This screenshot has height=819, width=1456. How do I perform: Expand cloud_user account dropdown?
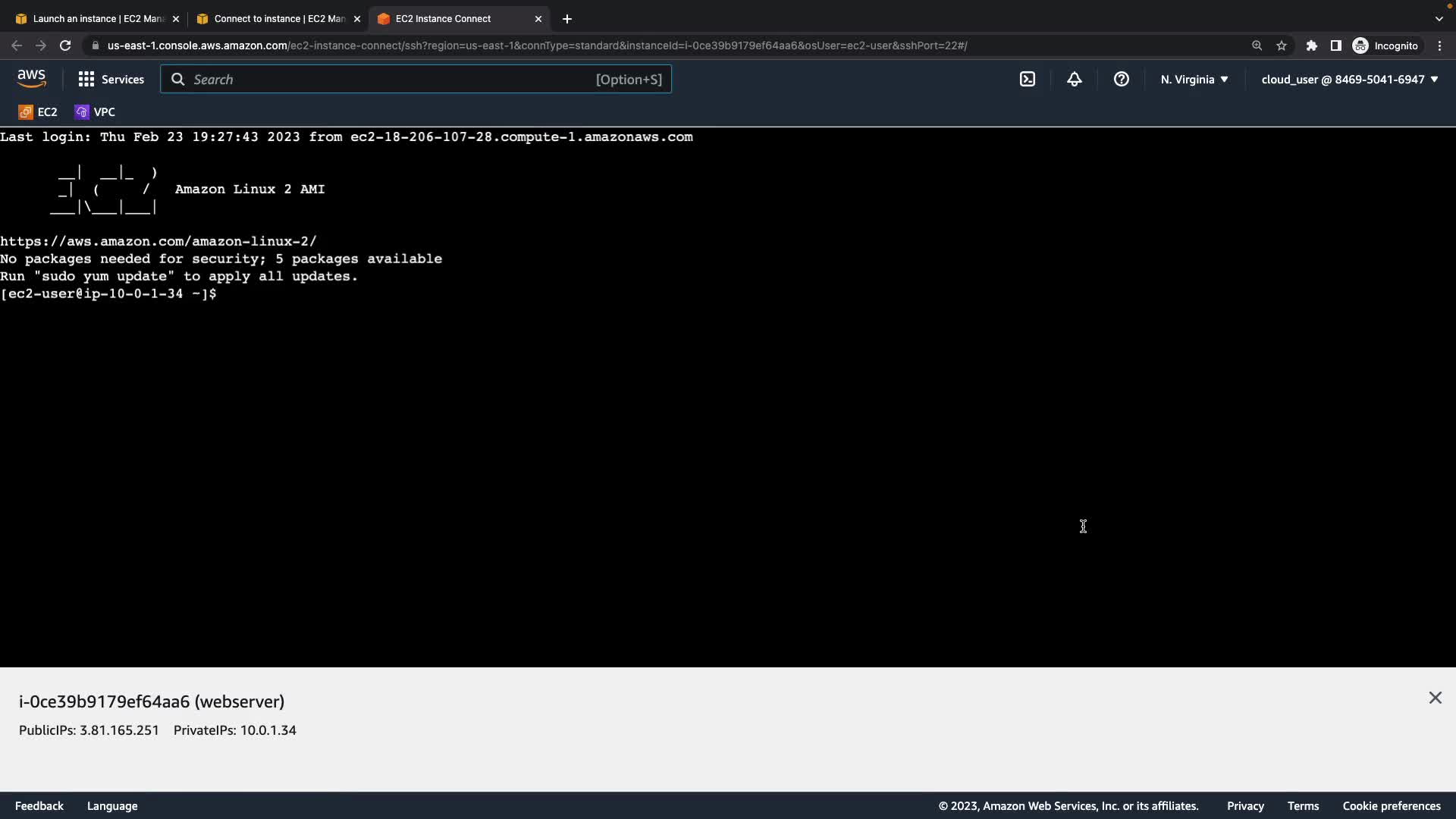[x=1350, y=80]
